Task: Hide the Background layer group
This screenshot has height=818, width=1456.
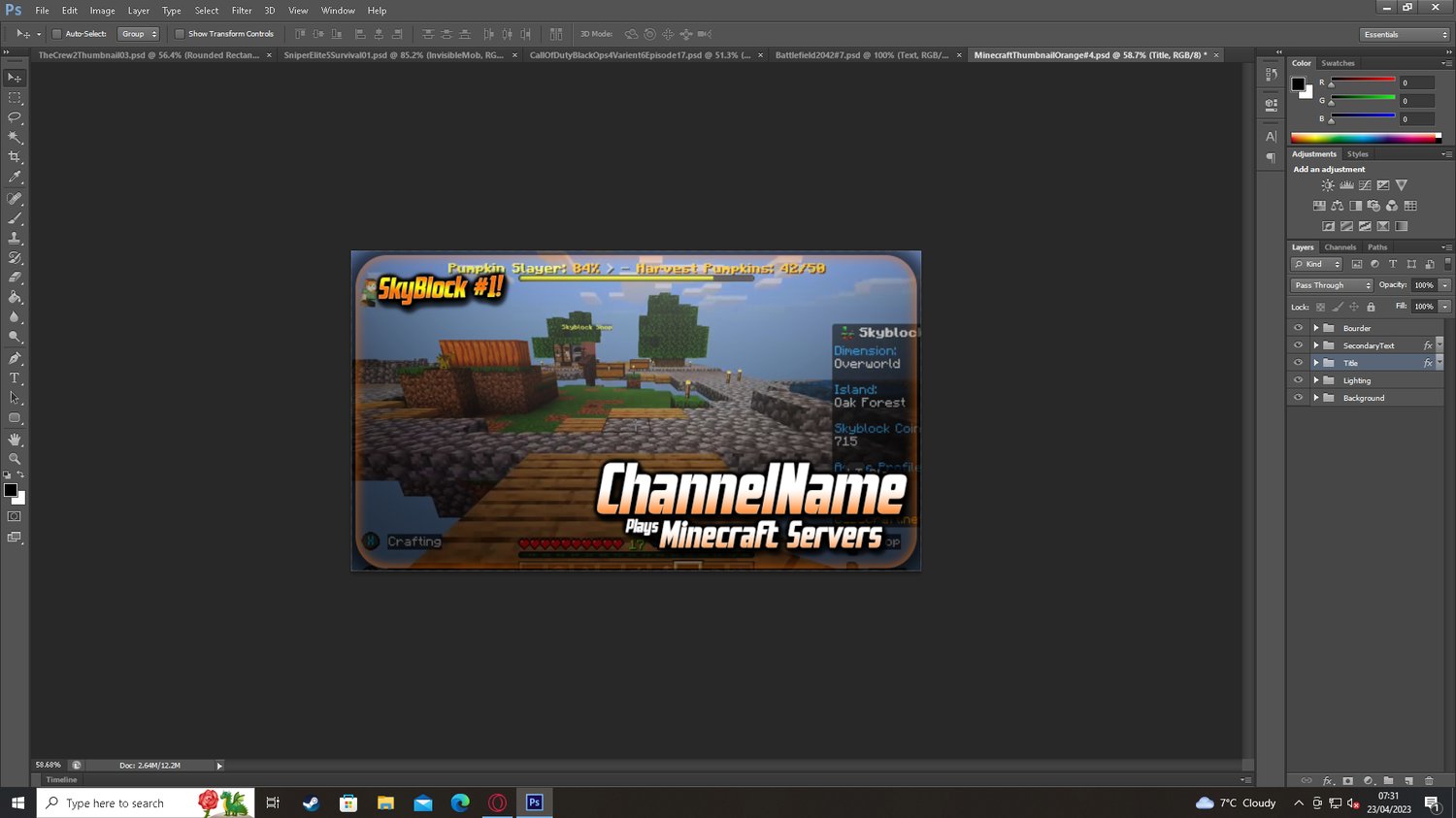Action: coord(1298,398)
